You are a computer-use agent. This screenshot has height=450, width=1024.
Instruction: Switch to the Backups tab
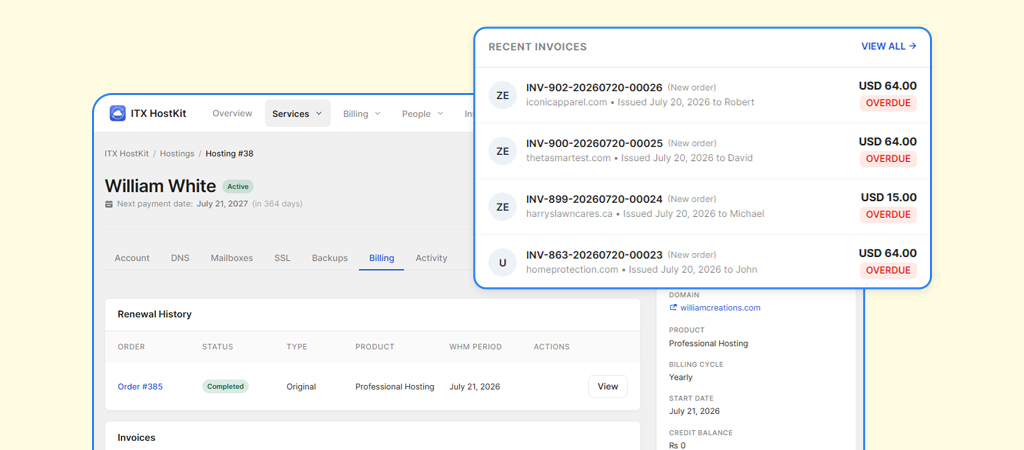[330, 258]
